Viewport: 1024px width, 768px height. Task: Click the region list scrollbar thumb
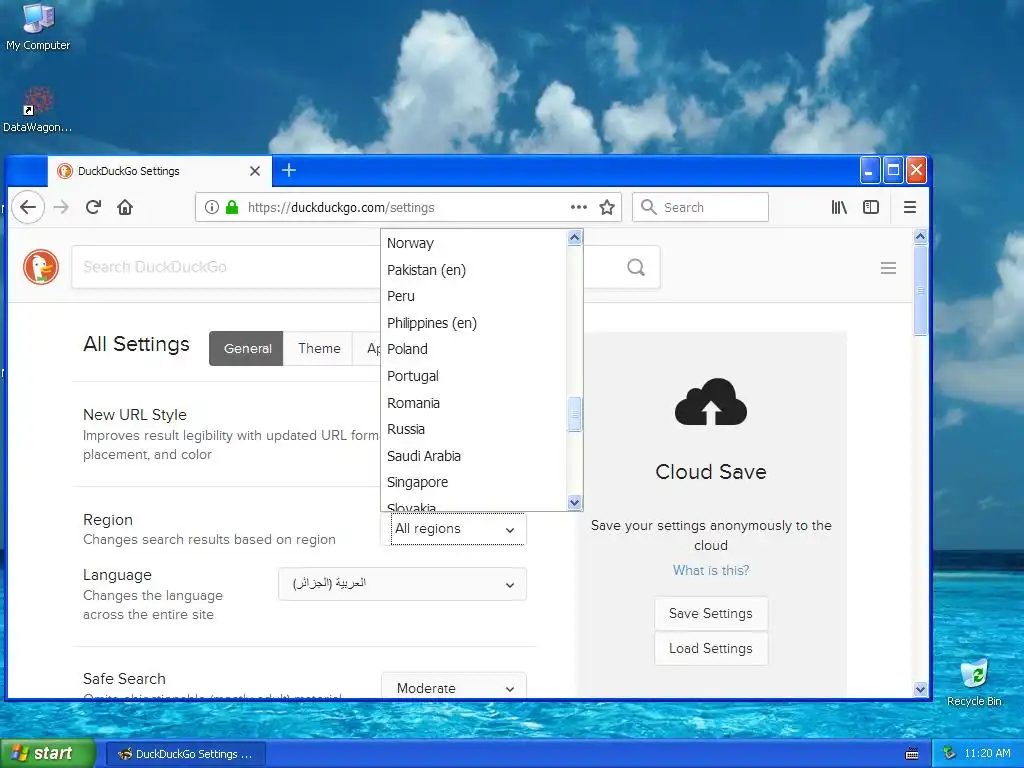[574, 414]
